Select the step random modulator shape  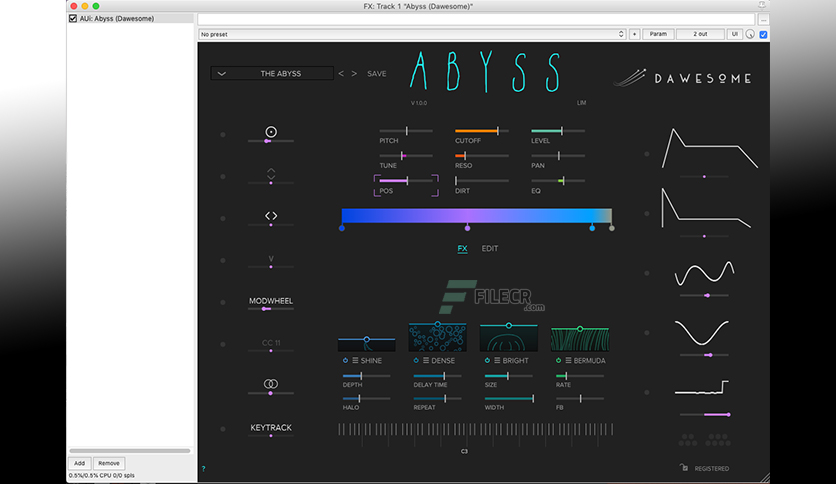click(x=701, y=388)
